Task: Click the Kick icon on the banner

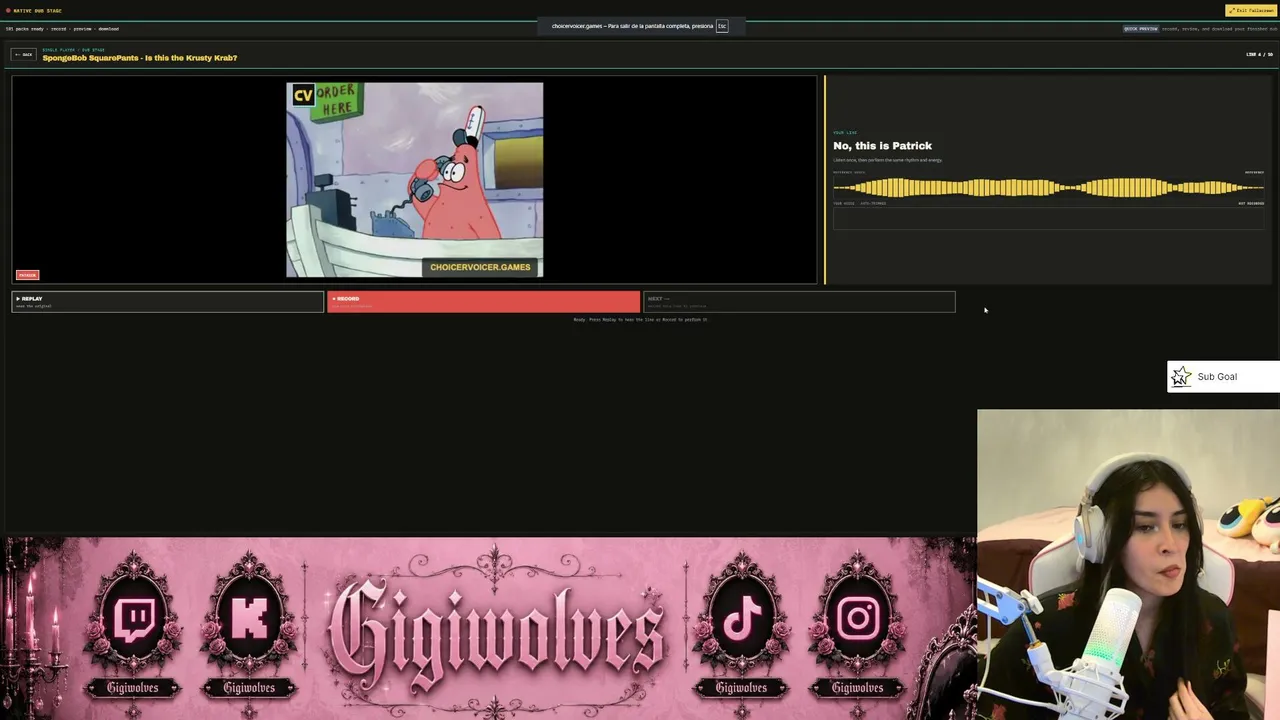Action: pyautogui.click(x=249, y=619)
